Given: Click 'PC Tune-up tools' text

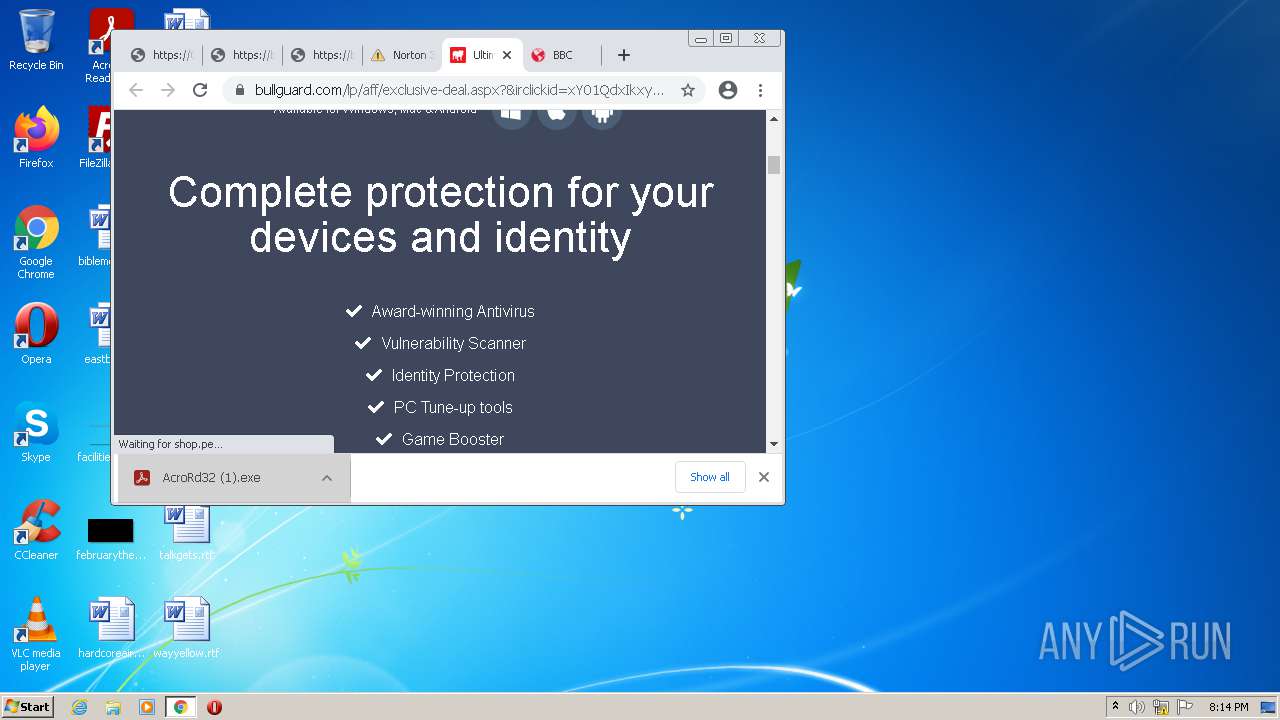Looking at the screenshot, I should pyautogui.click(x=453, y=407).
